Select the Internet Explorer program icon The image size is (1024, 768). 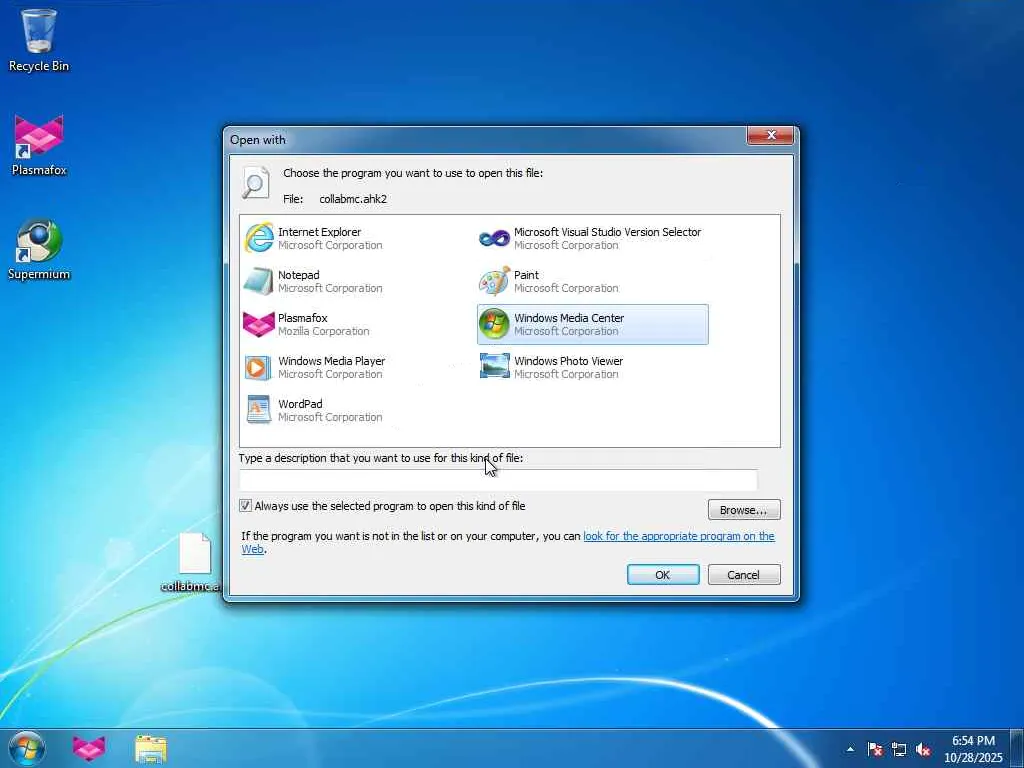pyautogui.click(x=259, y=238)
